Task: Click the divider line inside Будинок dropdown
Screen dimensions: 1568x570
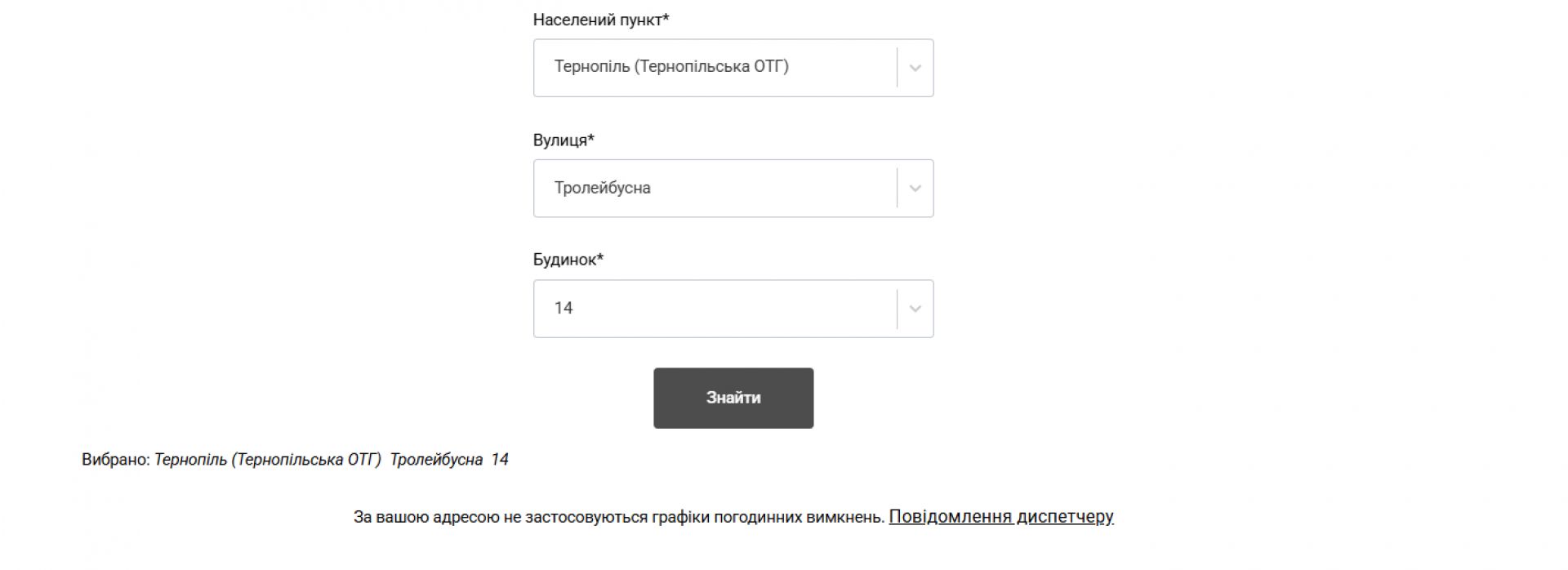Action: click(897, 309)
